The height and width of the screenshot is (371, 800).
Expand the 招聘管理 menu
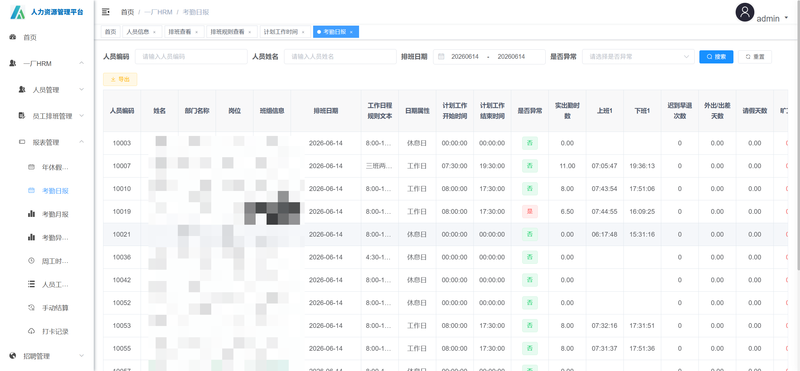point(81,356)
